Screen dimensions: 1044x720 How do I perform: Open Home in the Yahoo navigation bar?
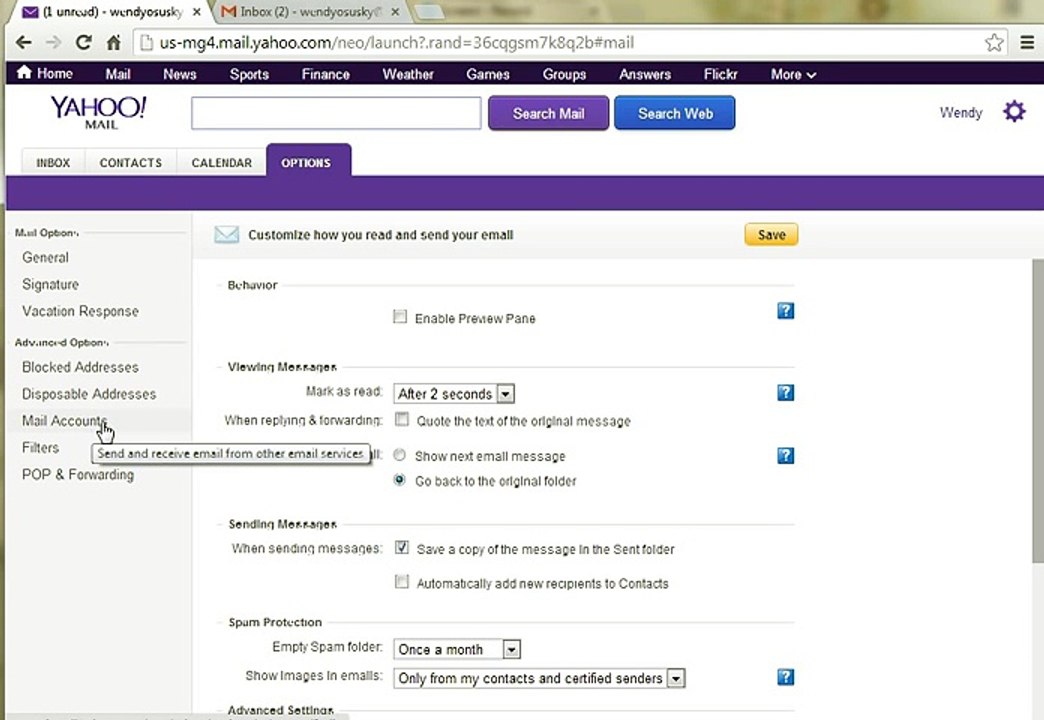45,73
